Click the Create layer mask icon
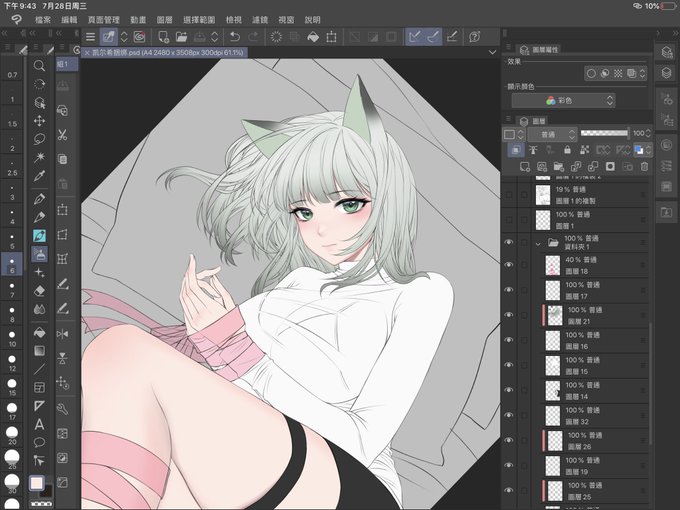The height and width of the screenshot is (510, 680). [610, 167]
